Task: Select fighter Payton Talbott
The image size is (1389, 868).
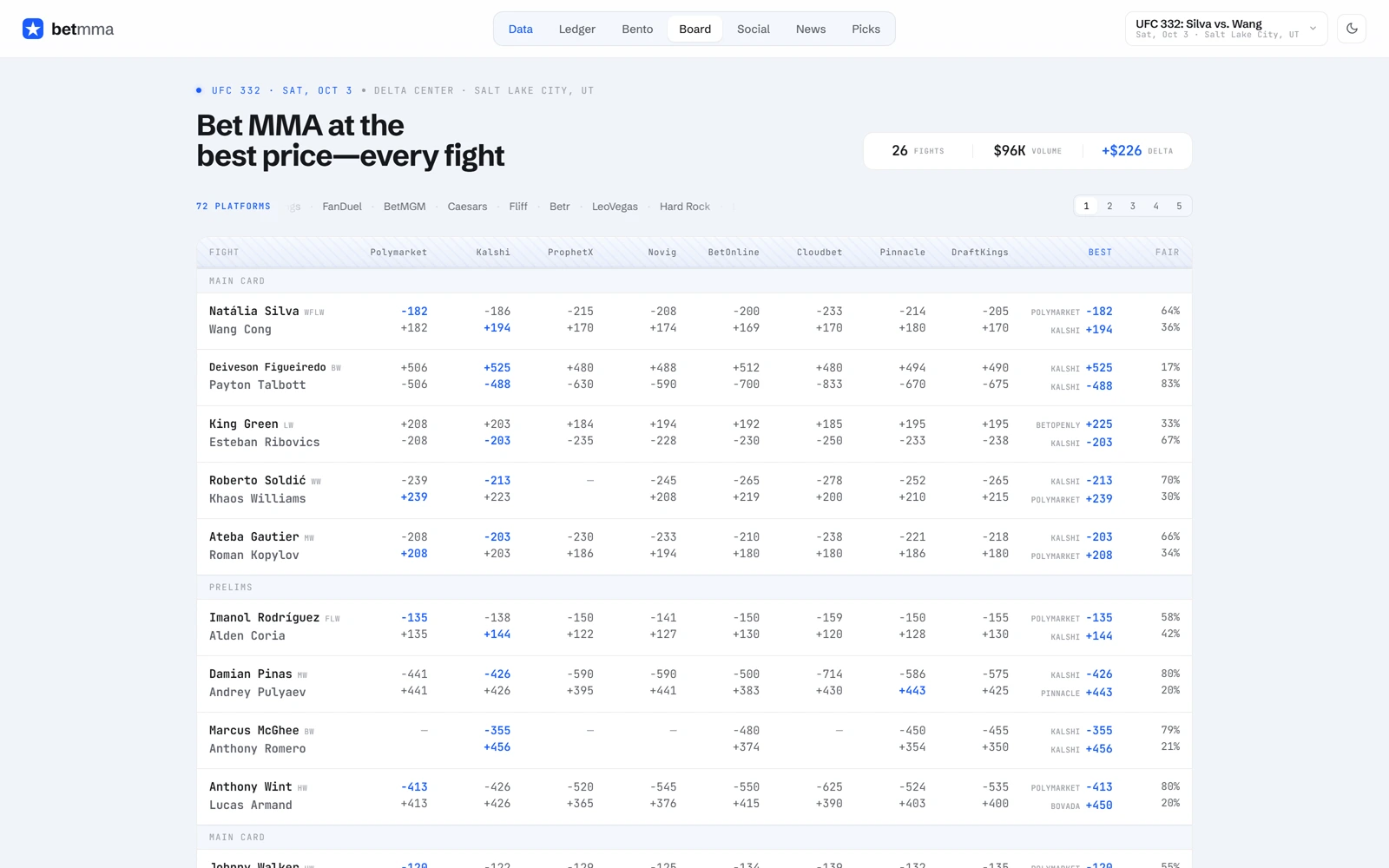Action: [257, 385]
